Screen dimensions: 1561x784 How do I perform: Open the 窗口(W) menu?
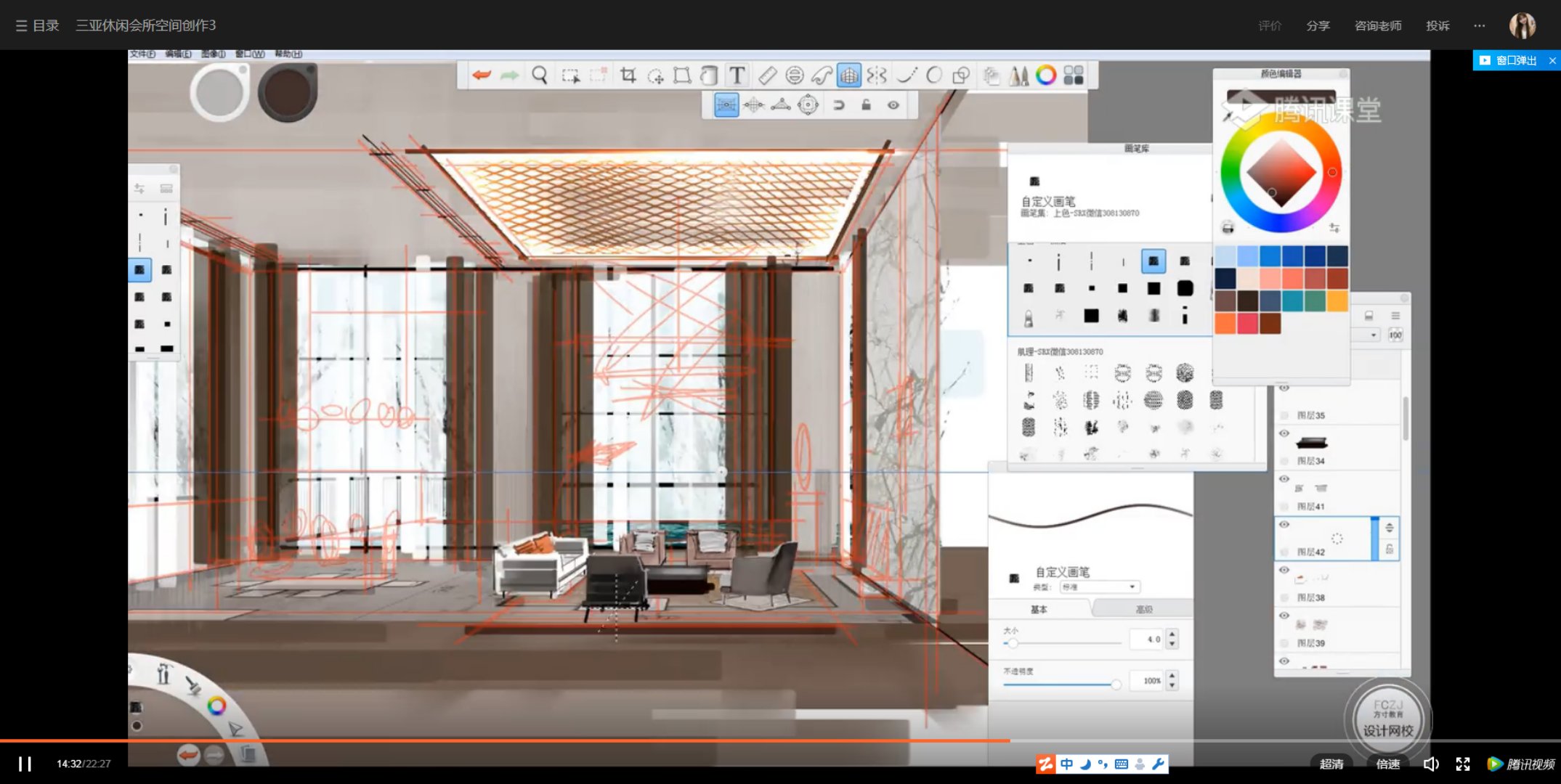[x=250, y=54]
